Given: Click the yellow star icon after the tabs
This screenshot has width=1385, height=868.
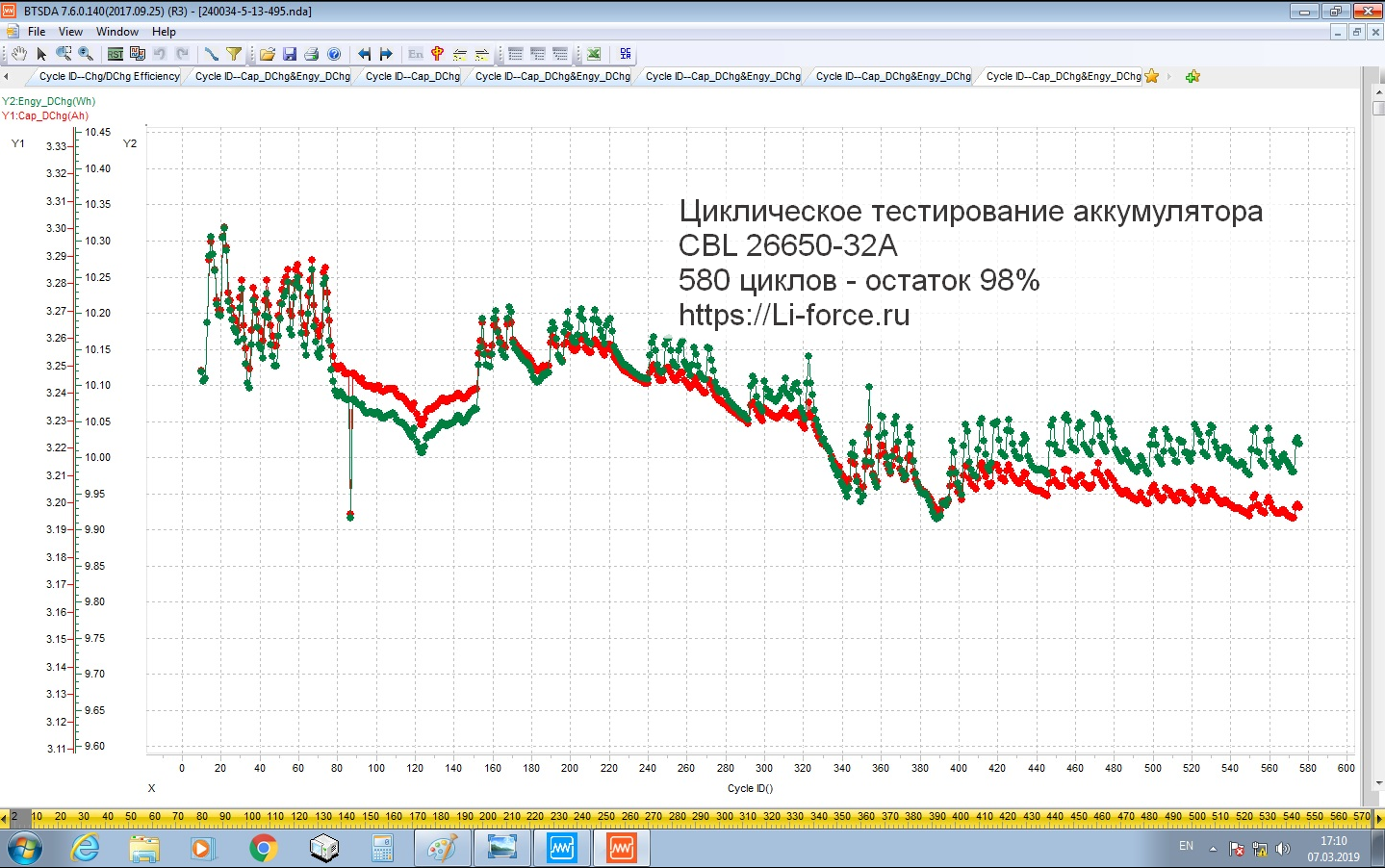Looking at the screenshot, I should (1152, 76).
